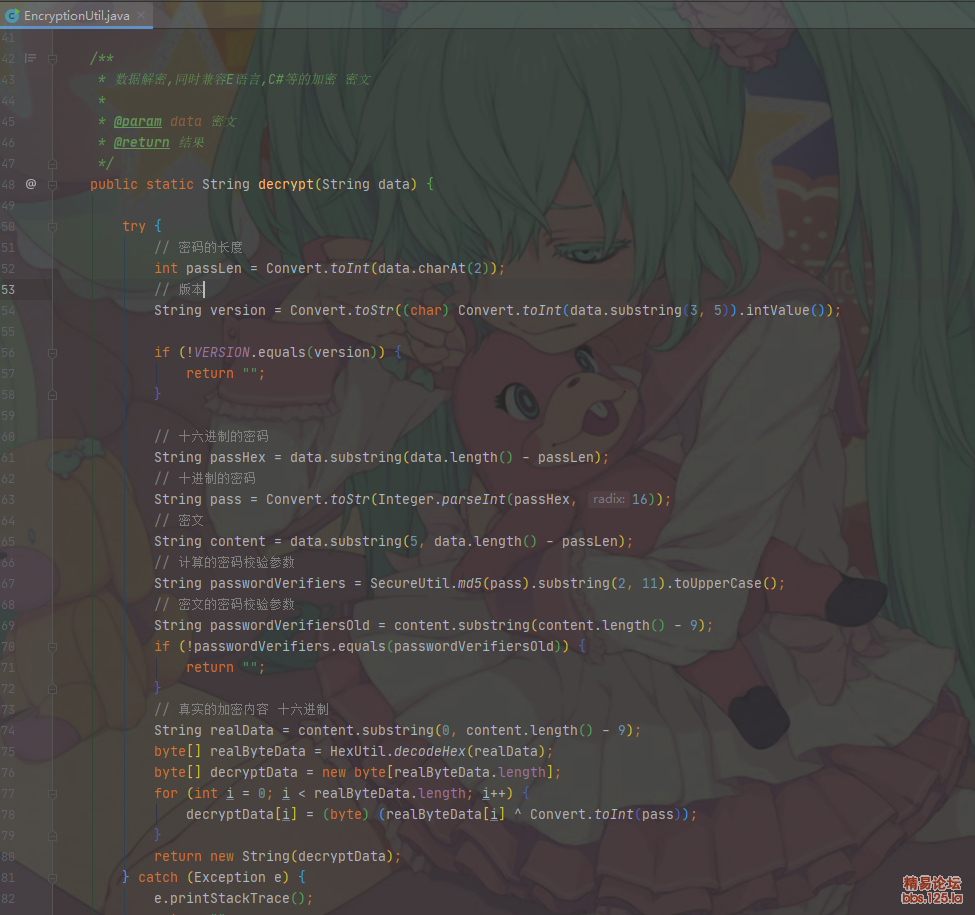This screenshot has width=975, height=915.
Task: Click the 'content' variable declaration on line 65
Action: tap(238, 541)
